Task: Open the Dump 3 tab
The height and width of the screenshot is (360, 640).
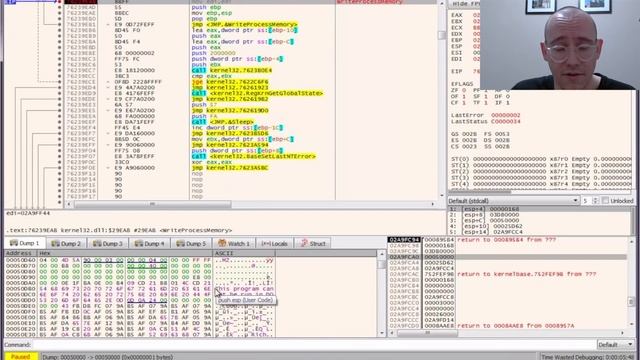Action: coord(108,244)
